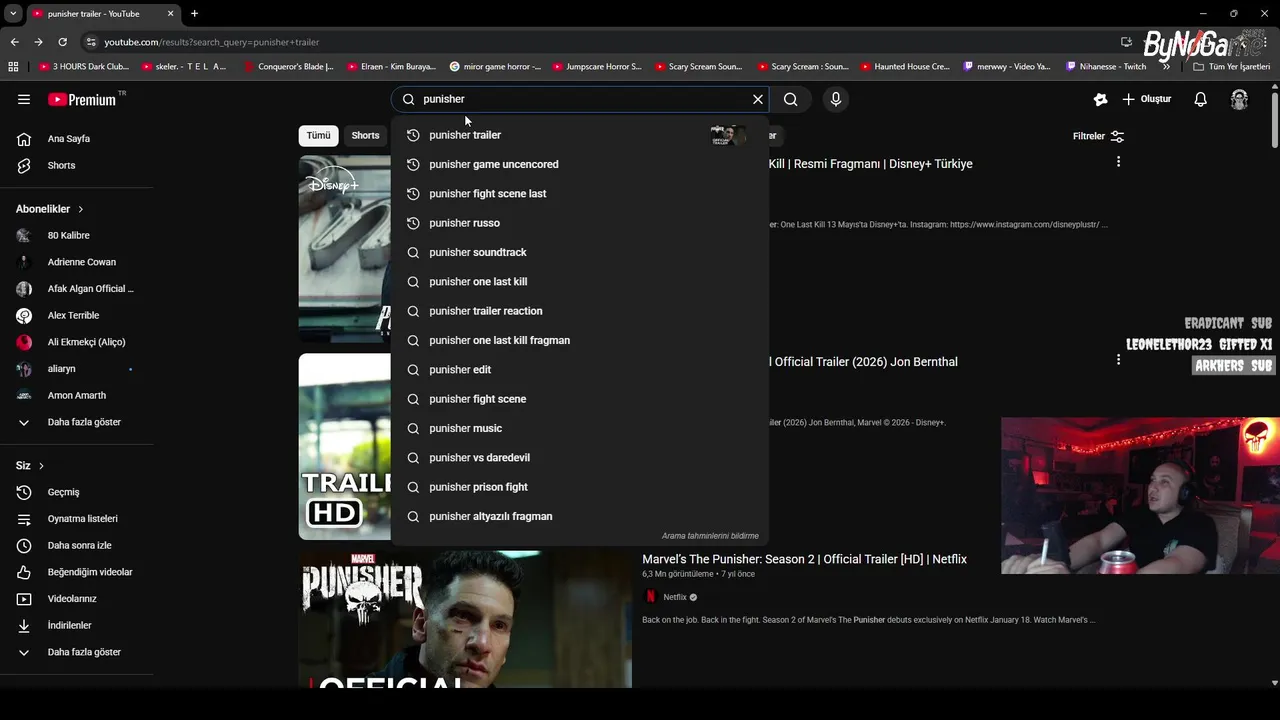Open Videolarınız in sidebar
Image resolution: width=1280 pixels, height=720 pixels.
point(76,599)
